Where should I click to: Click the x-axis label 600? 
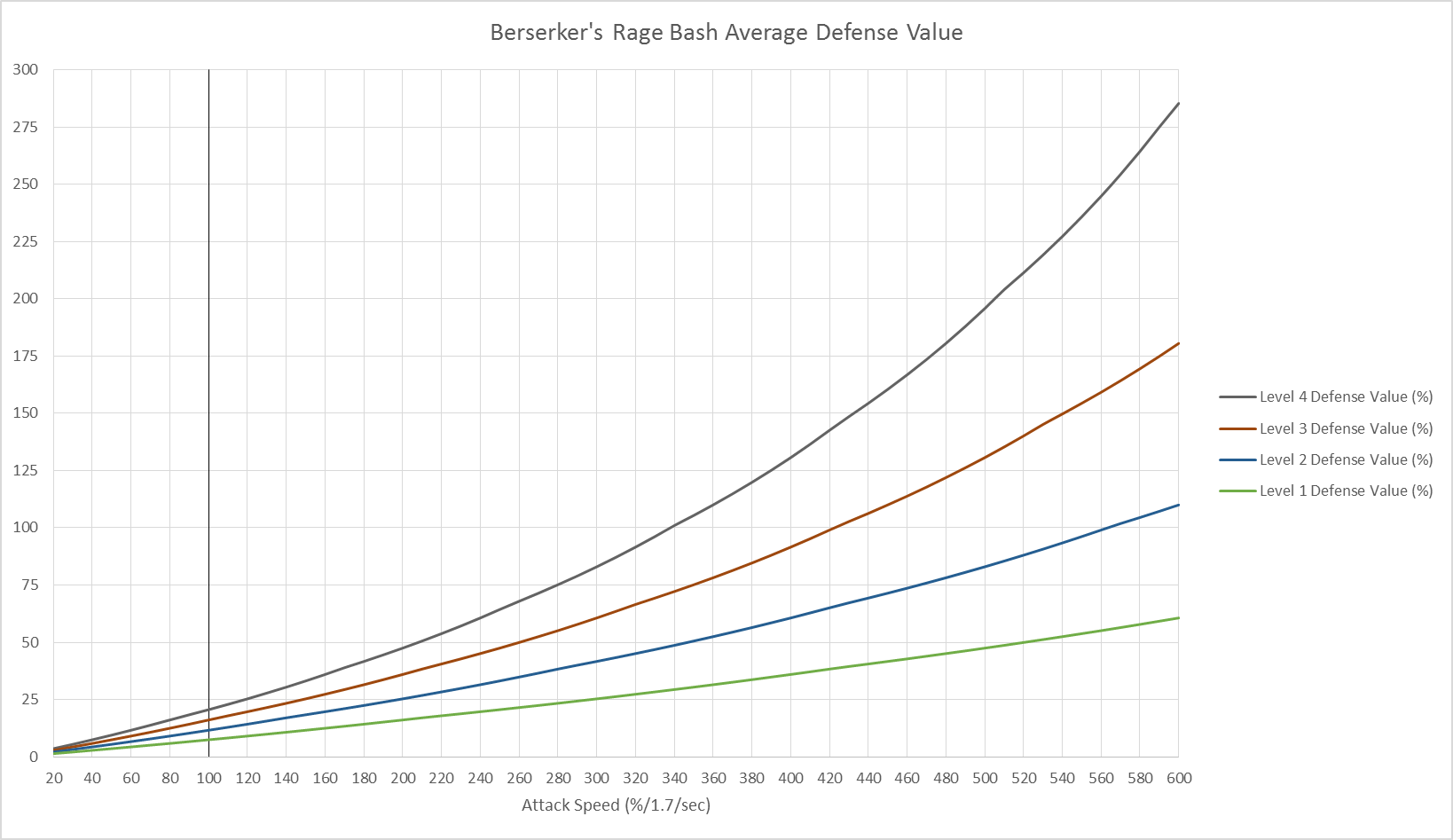click(x=1179, y=778)
